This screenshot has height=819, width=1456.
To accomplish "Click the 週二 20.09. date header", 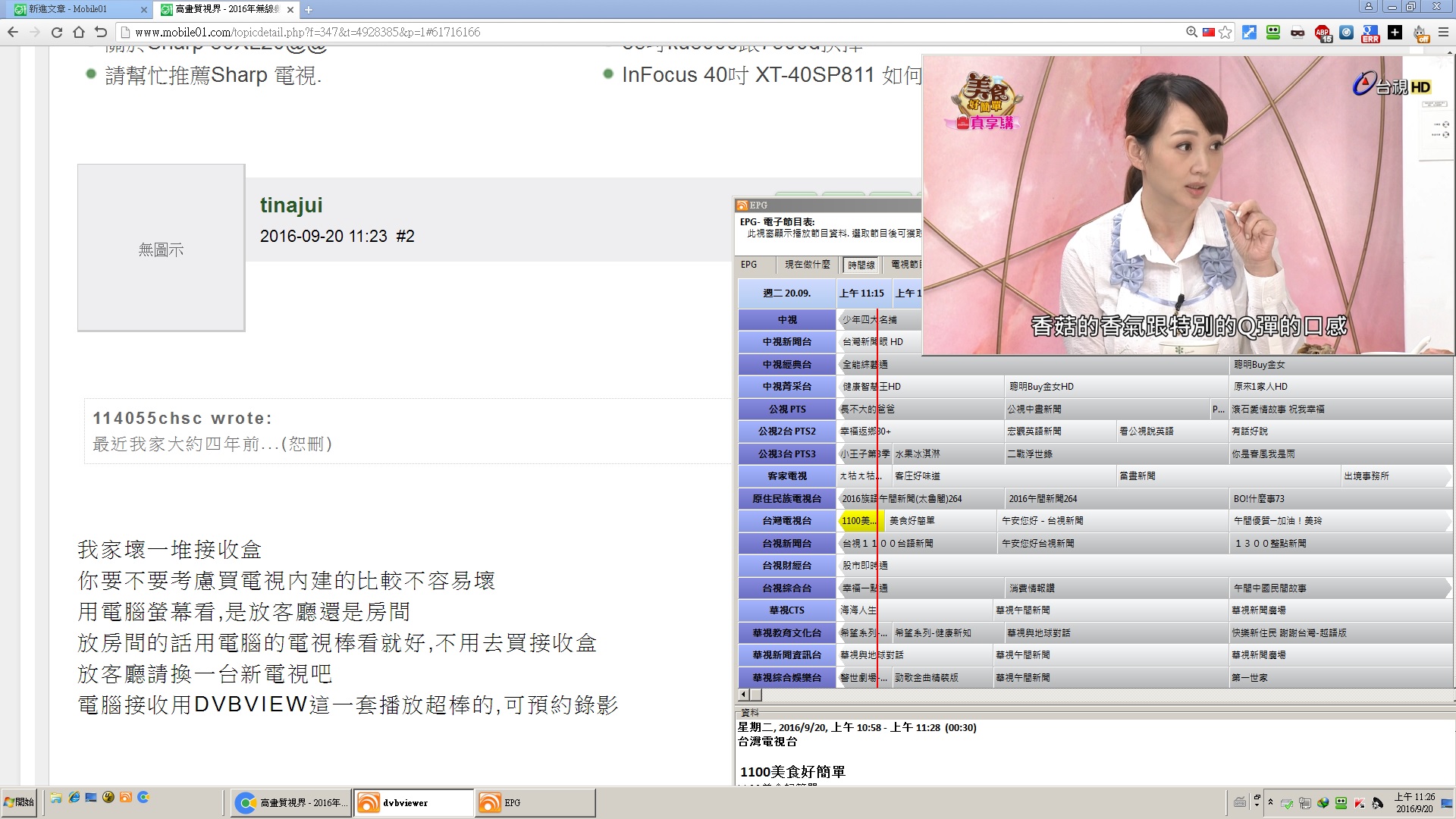I will (x=787, y=293).
